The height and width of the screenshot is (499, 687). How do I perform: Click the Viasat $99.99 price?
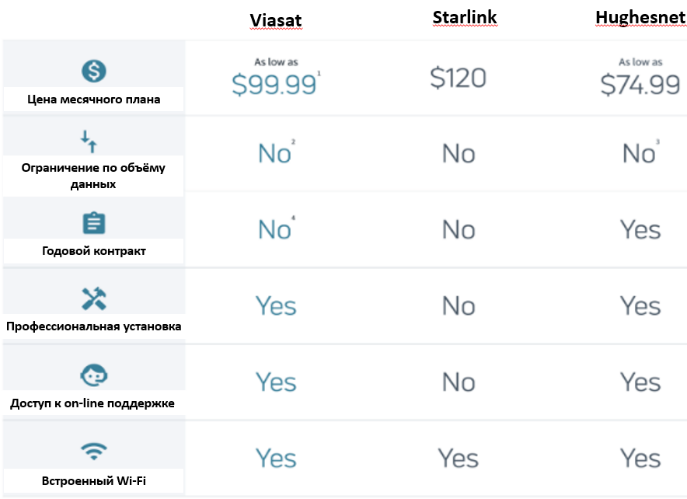275,86
